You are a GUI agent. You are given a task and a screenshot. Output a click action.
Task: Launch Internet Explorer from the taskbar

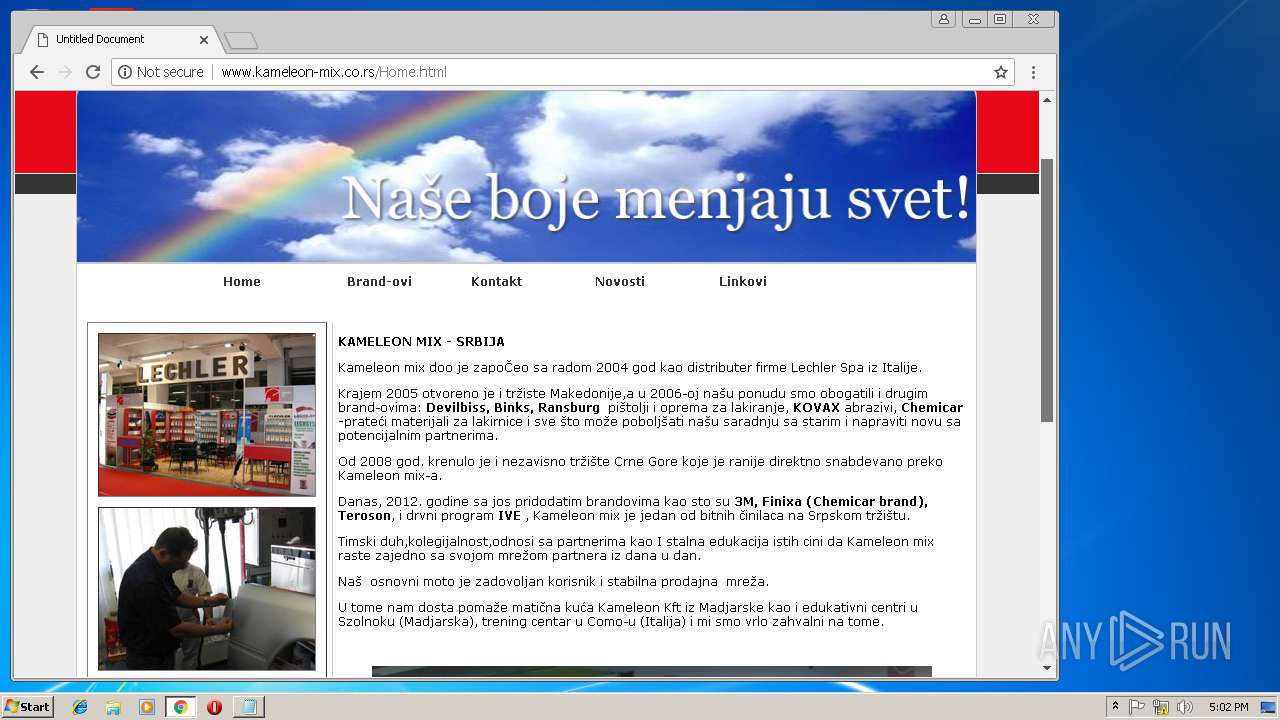(80, 707)
